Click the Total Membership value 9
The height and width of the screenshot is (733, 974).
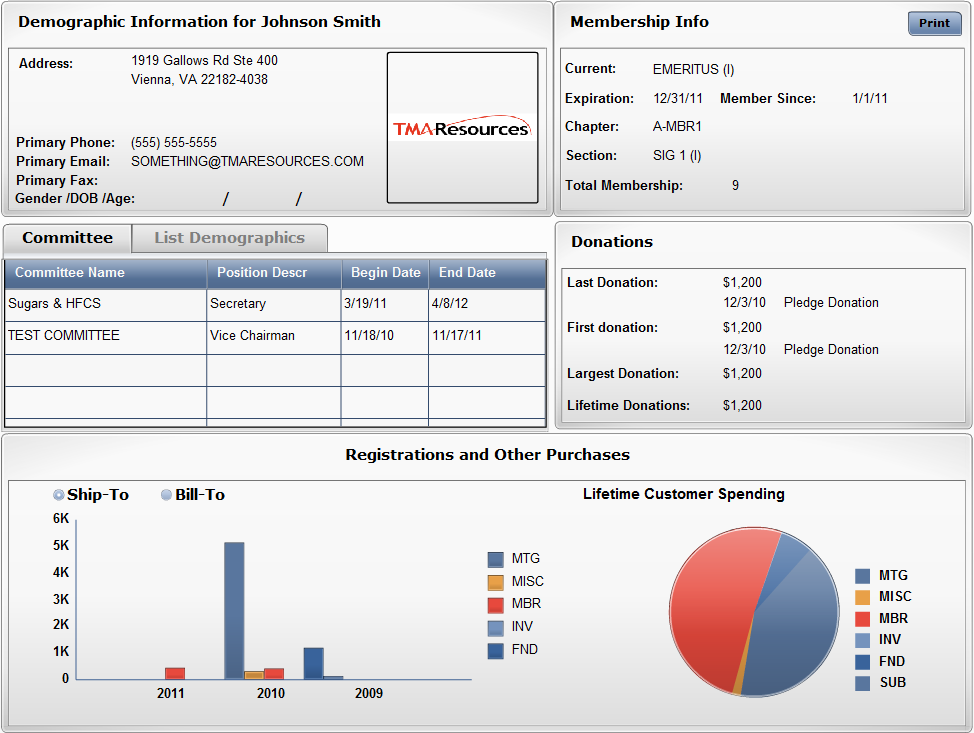tap(735, 186)
